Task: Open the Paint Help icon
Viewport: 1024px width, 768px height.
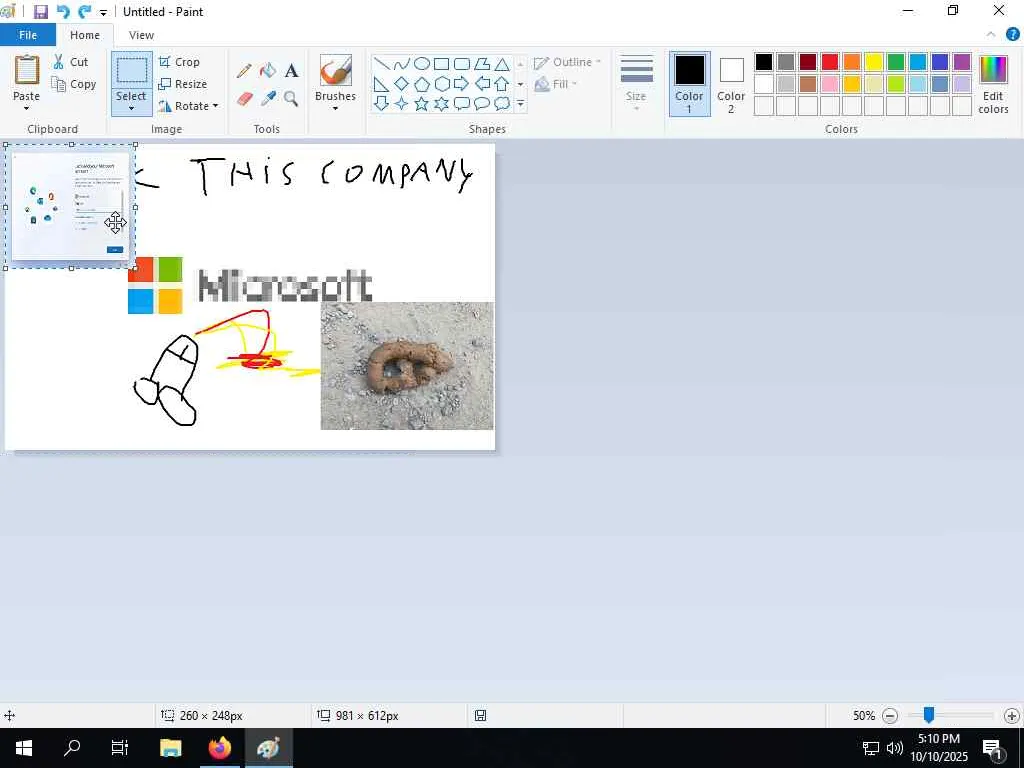Action: (1012, 35)
